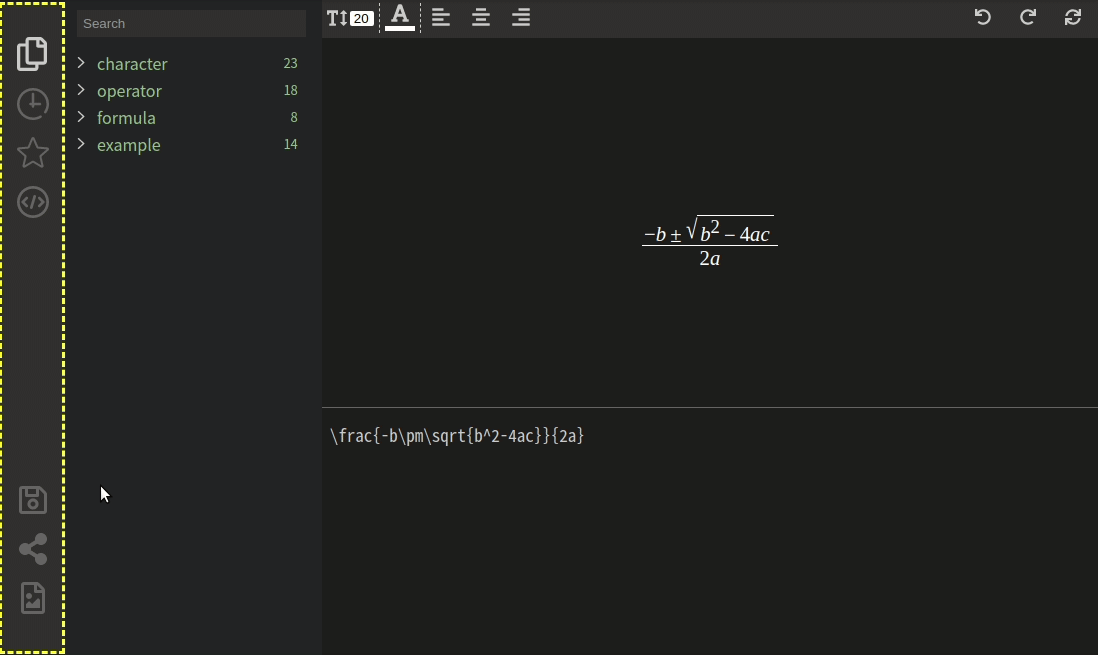Click the refresh icon in toolbar
This screenshot has height=655, width=1098.
1072,17
